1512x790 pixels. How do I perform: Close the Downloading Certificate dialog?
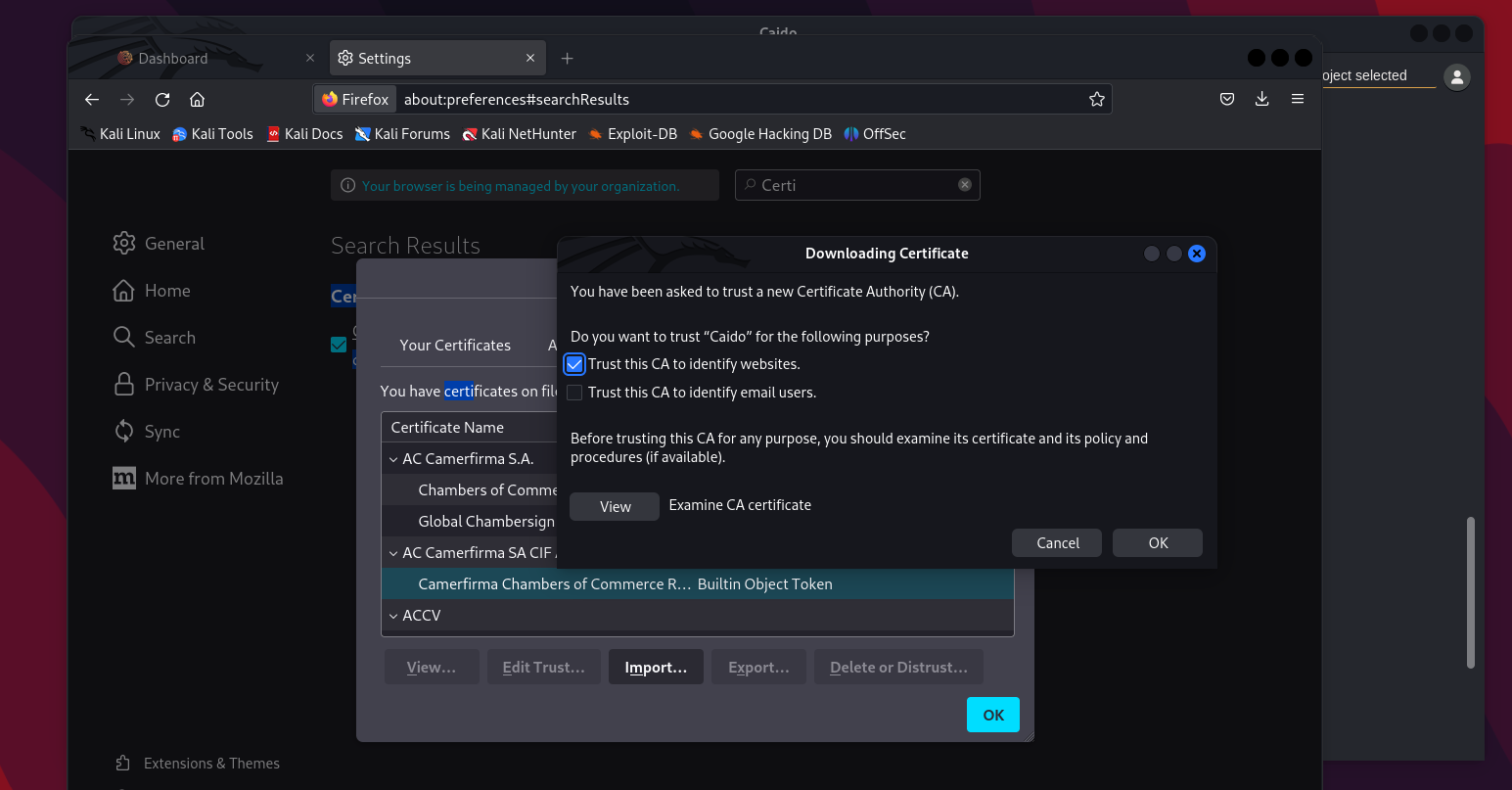(x=1196, y=254)
